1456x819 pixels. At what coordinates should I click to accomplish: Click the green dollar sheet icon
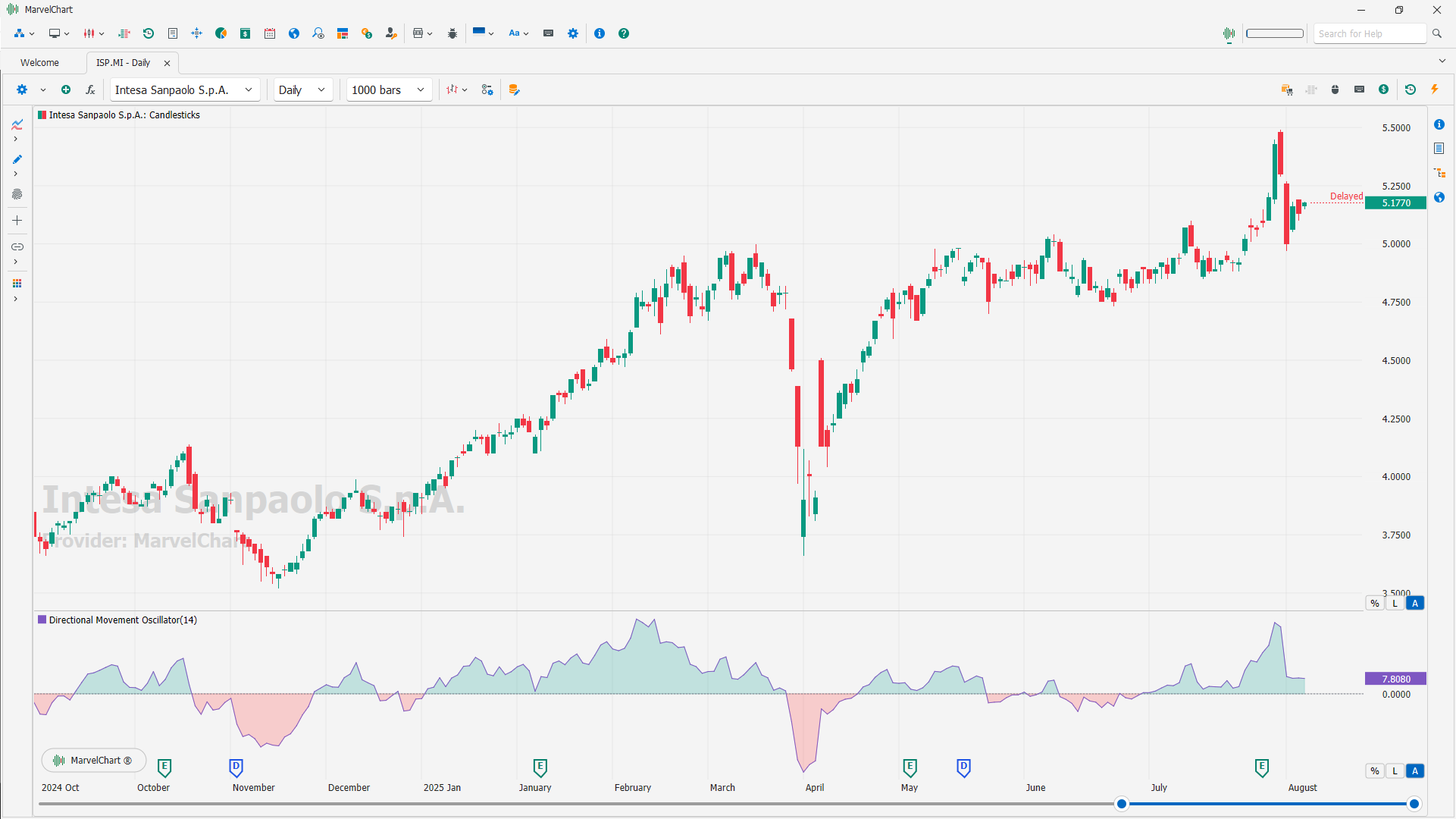[x=246, y=33]
